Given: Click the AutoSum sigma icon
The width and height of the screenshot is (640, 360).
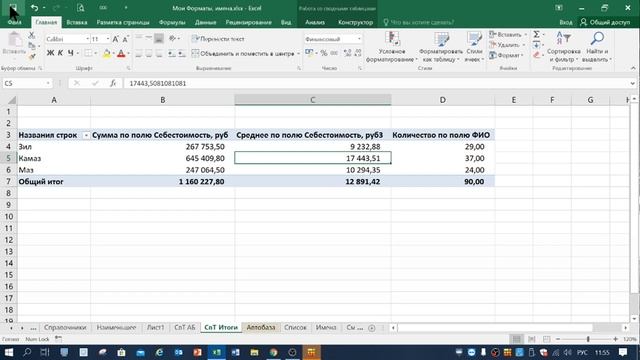Looking at the screenshot, I should coord(537,34).
